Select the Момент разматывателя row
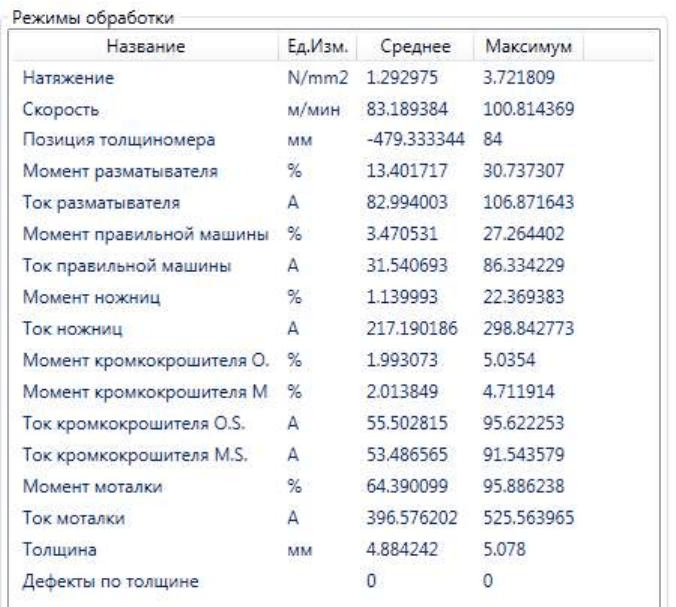Viewport: 676px width, 607px height. pyautogui.click(x=333, y=171)
